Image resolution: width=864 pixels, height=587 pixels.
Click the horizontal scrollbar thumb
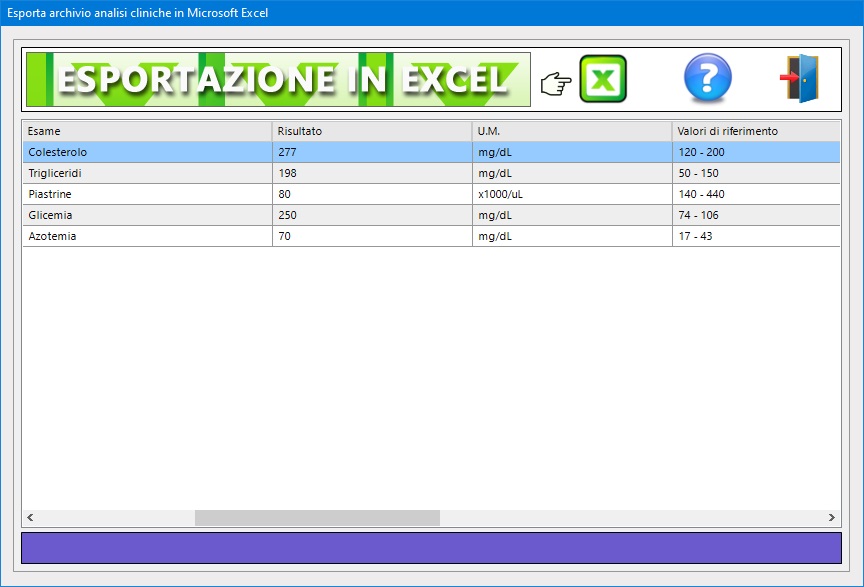317,518
